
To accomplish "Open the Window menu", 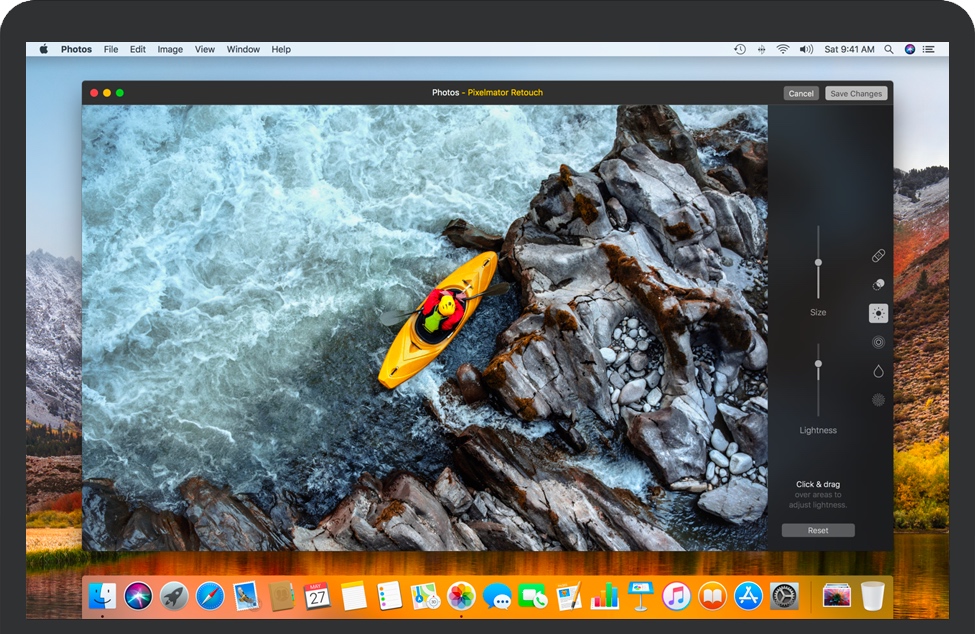I will click(243, 49).
